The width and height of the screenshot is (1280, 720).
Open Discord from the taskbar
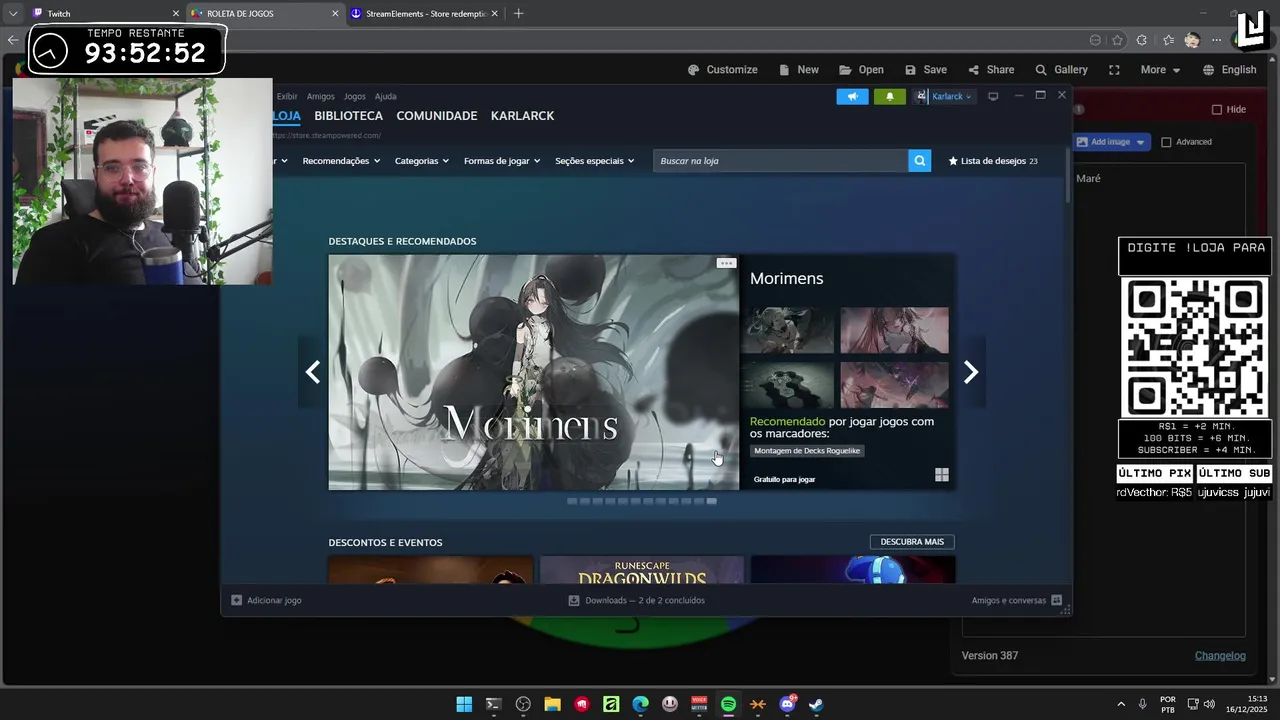pos(787,704)
